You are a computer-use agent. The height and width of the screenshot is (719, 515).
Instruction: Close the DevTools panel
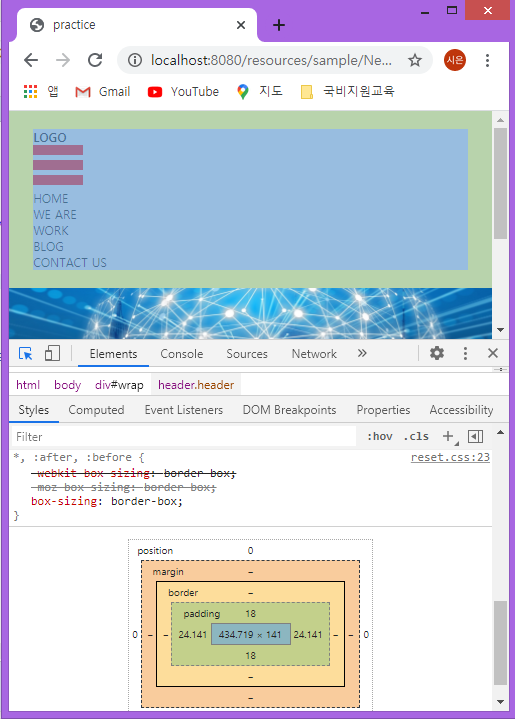tap(493, 353)
